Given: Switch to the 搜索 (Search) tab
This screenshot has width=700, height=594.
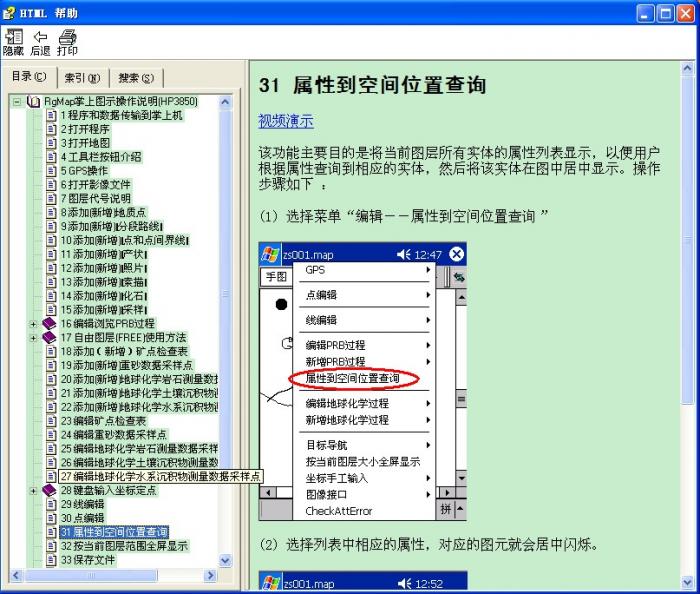Looking at the screenshot, I should click(135, 77).
